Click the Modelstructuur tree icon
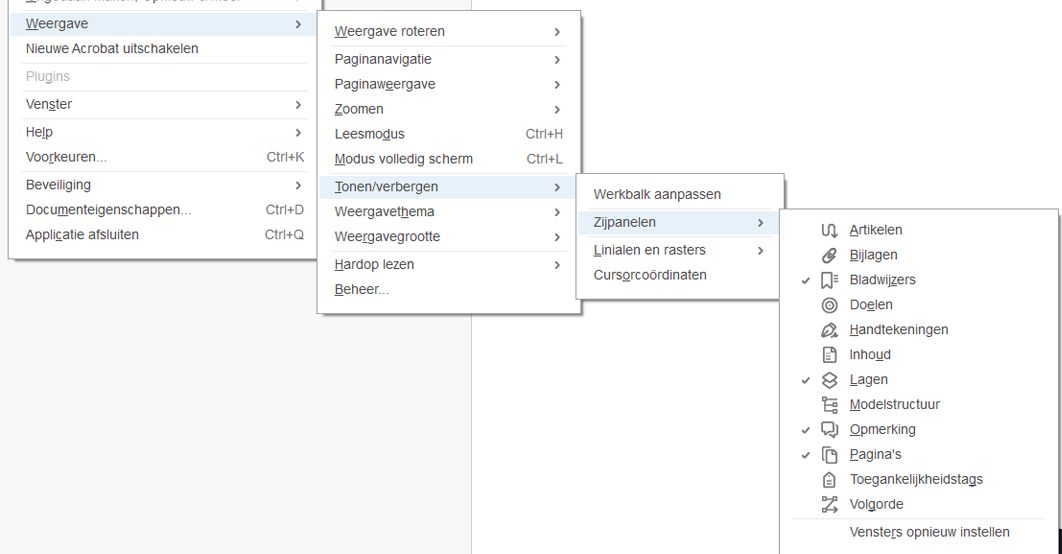Screen dimensions: 1062x554 (x=829, y=405)
